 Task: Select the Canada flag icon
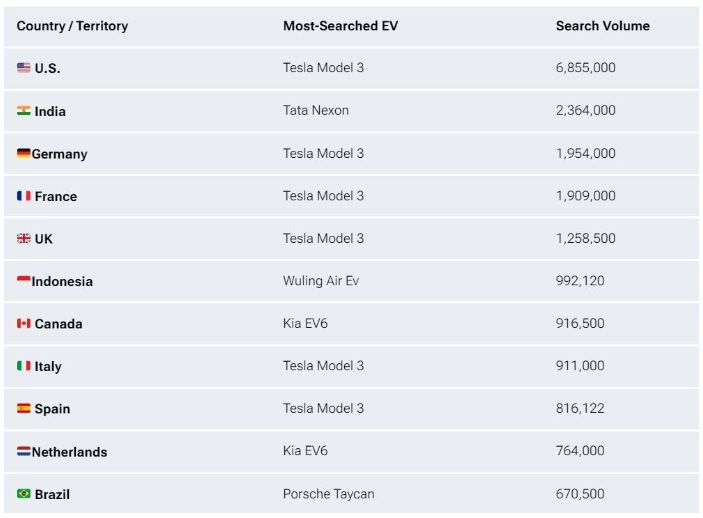[x=24, y=323]
